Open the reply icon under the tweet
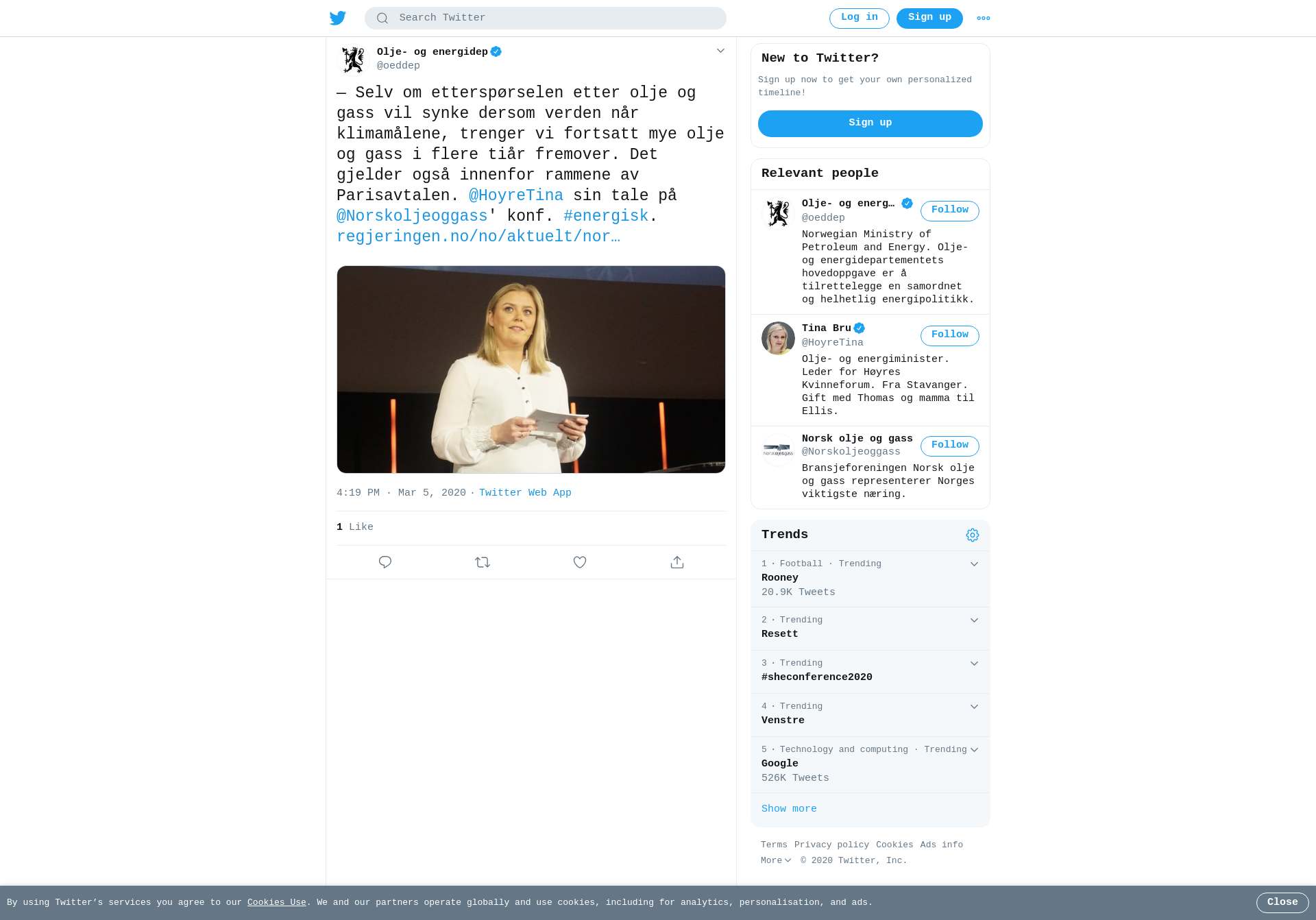Image resolution: width=1316 pixels, height=920 pixels. (385, 562)
